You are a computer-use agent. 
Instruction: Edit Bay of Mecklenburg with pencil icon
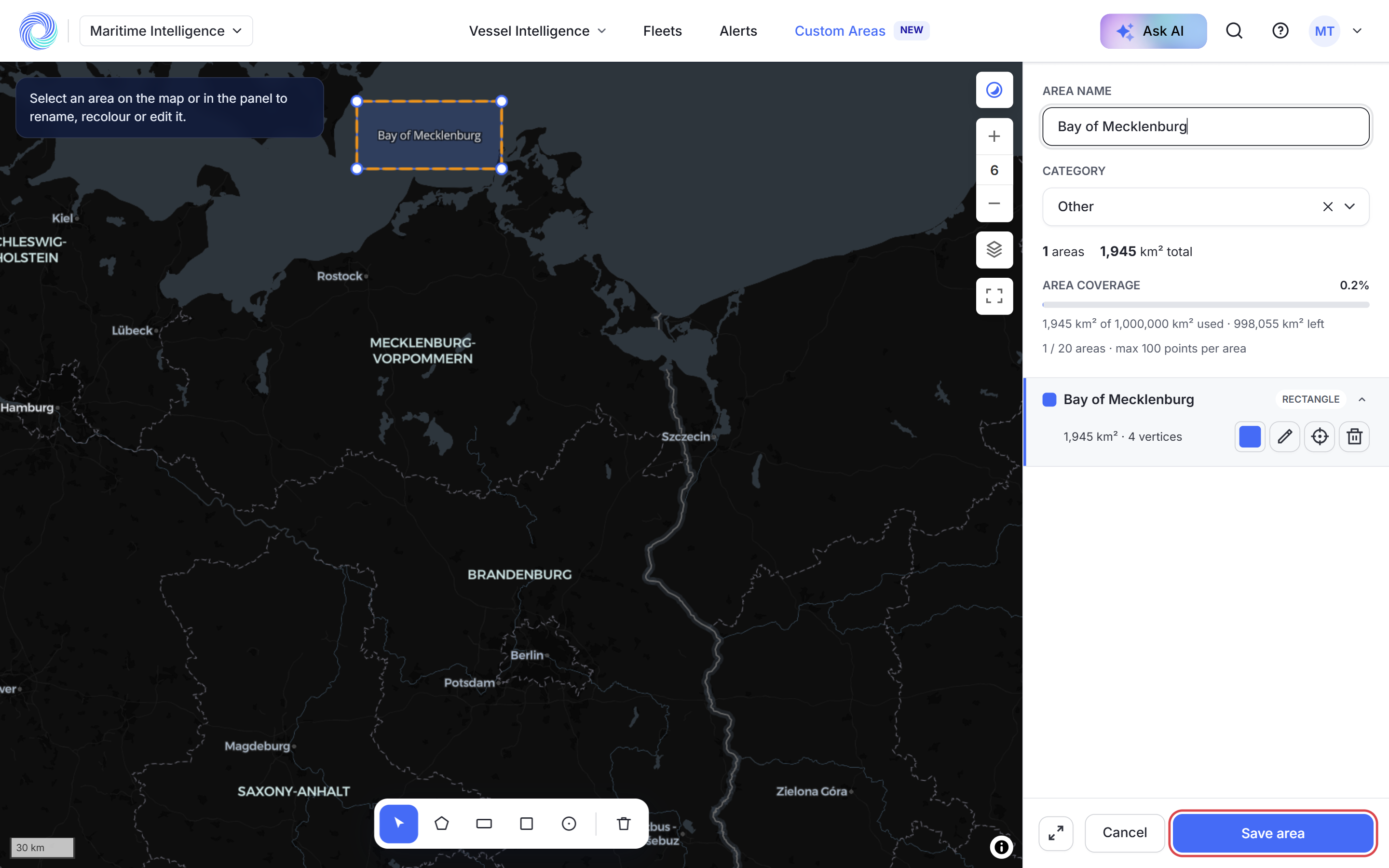click(1284, 436)
